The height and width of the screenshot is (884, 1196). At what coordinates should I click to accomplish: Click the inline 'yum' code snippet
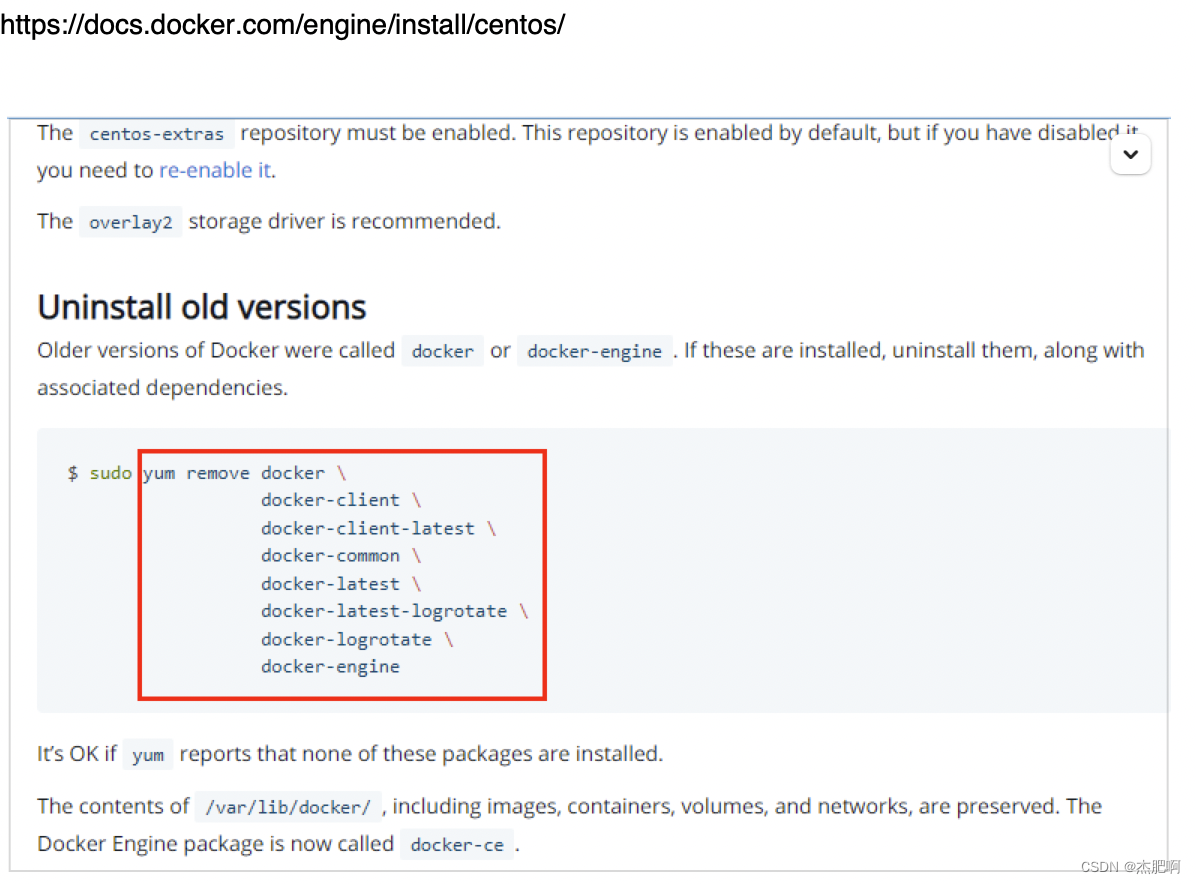[148, 755]
